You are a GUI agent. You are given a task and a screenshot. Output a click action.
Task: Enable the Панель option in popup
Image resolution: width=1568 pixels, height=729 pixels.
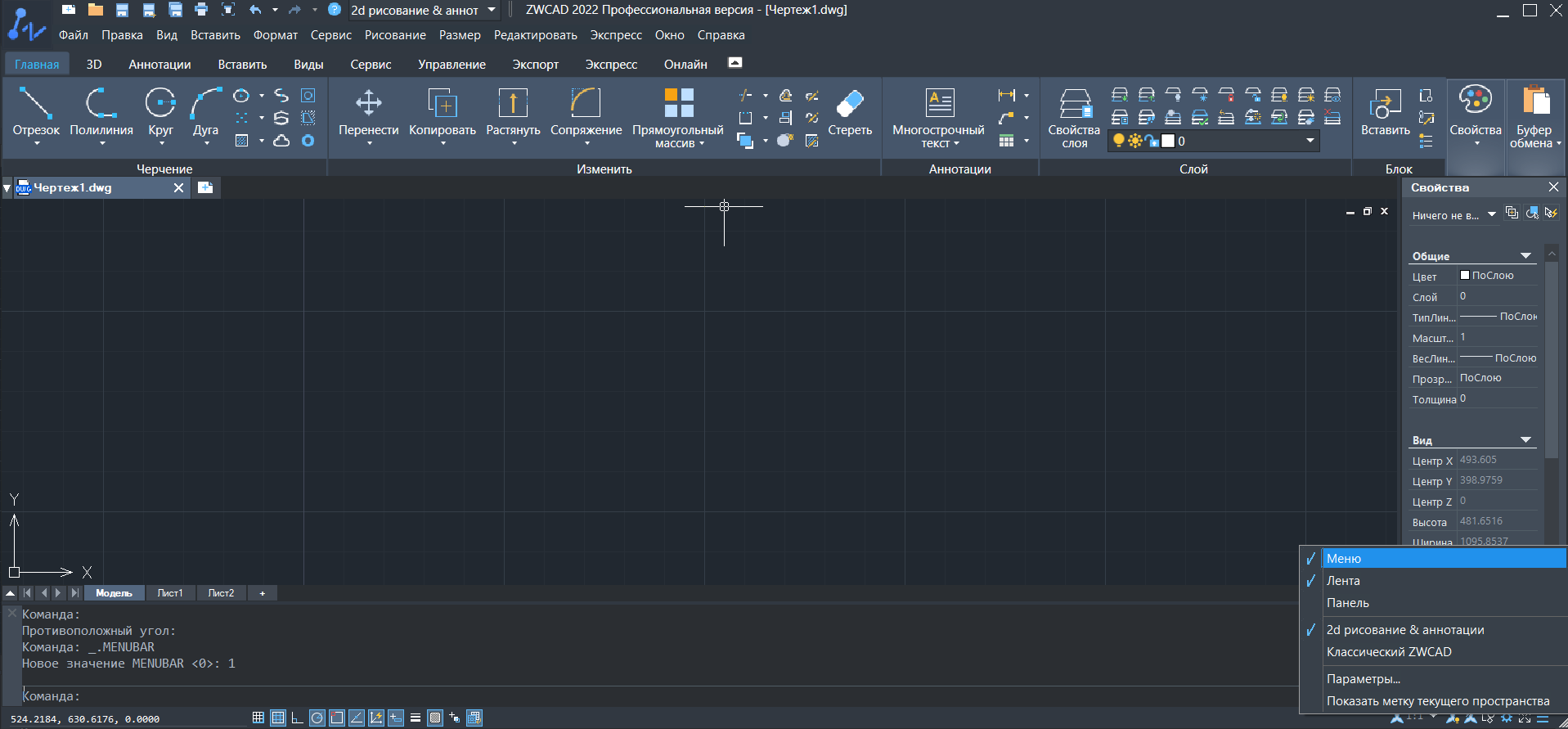(1347, 603)
